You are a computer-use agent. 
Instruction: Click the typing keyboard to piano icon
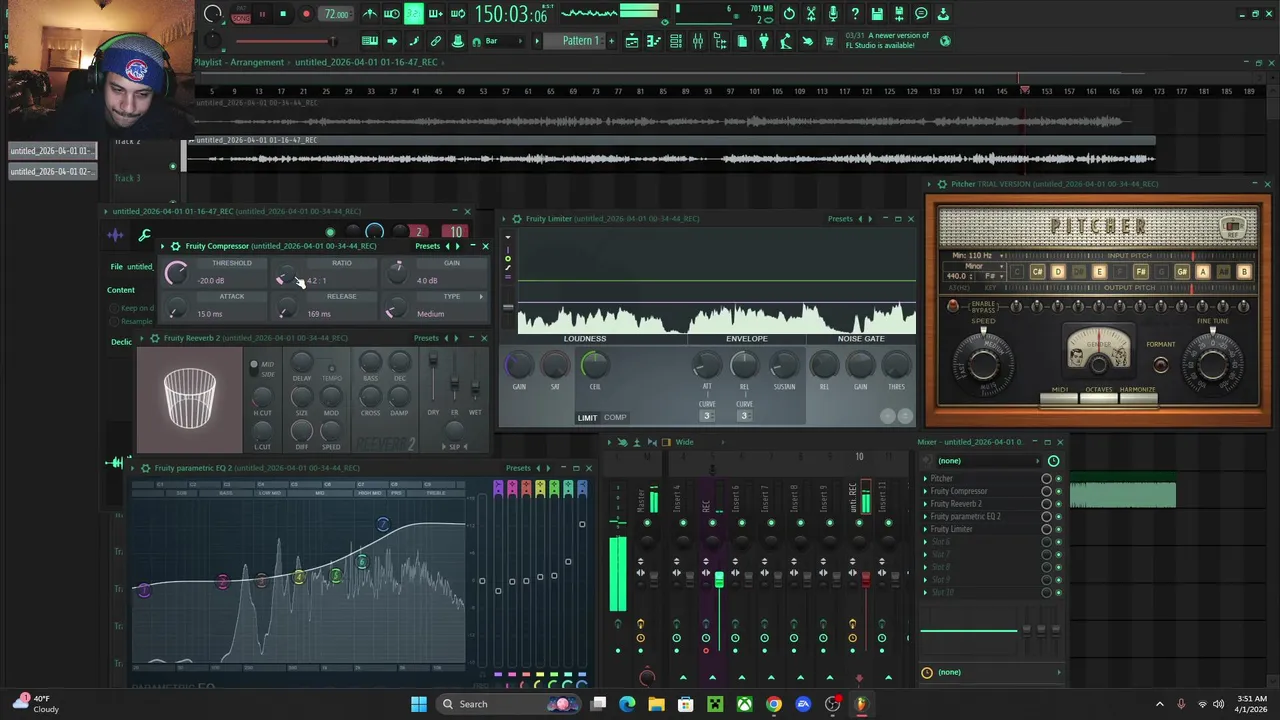pyautogui.click(x=370, y=41)
